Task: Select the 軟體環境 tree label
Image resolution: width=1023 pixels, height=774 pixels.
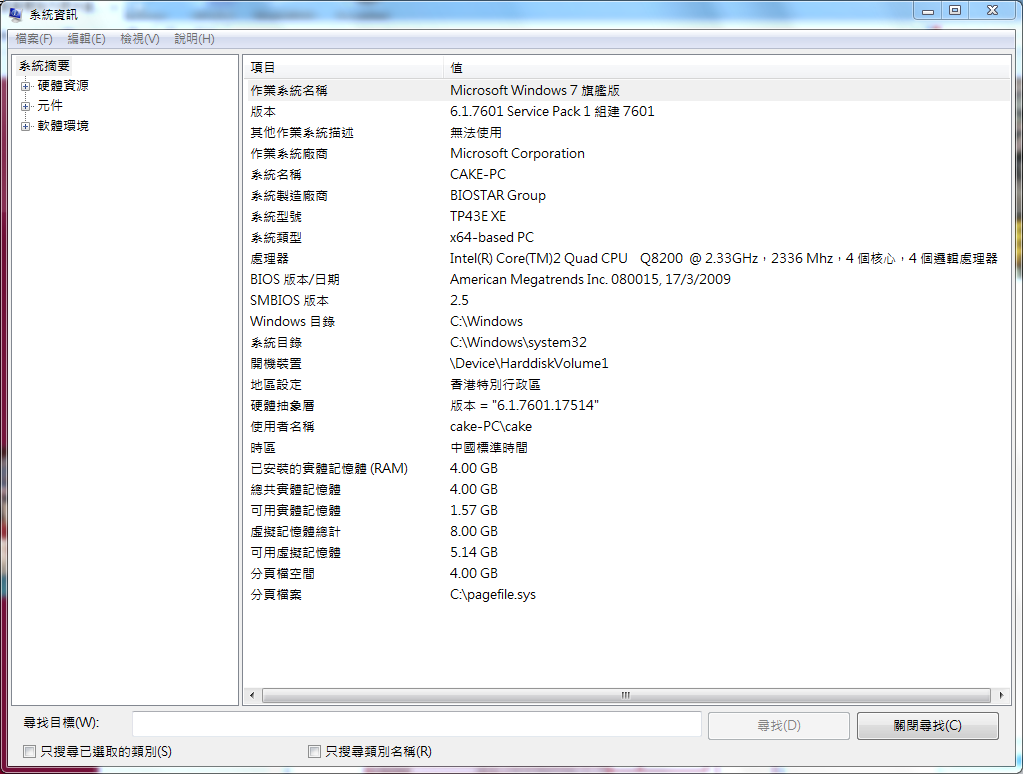Action: coord(63,126)
